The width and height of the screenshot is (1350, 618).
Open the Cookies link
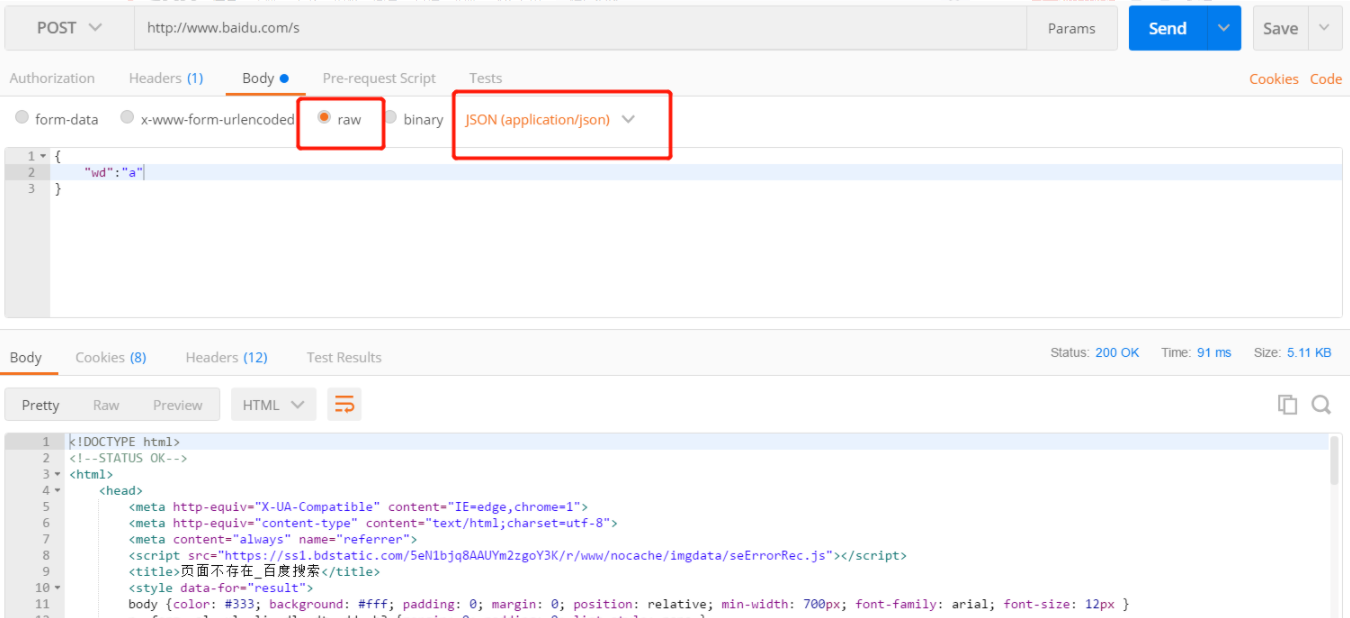pyautogui.click(x=1274, y=79)
